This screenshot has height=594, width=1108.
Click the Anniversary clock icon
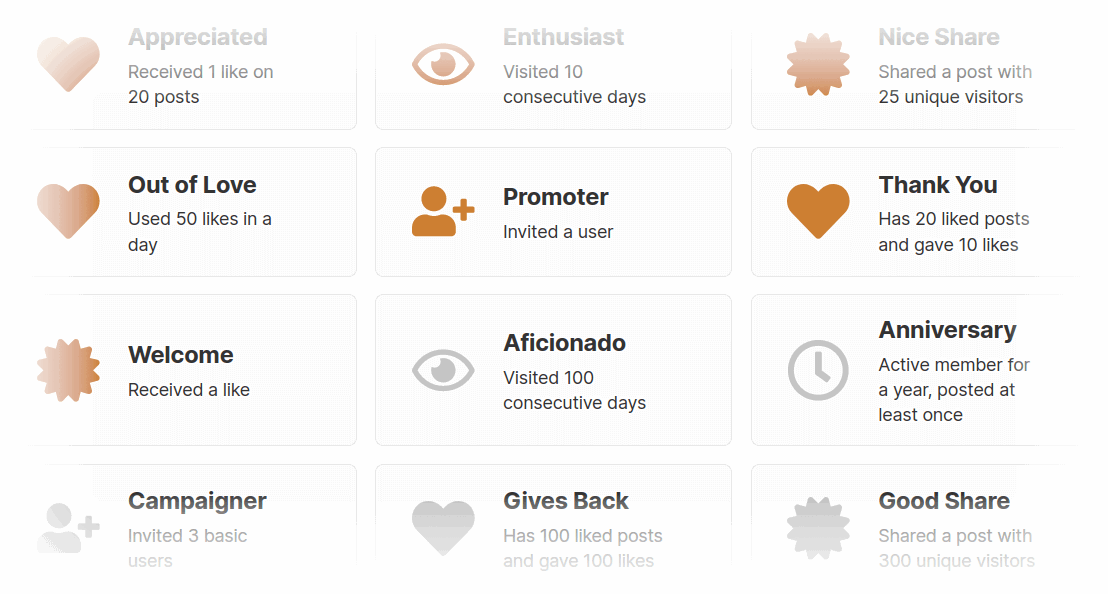818,370
